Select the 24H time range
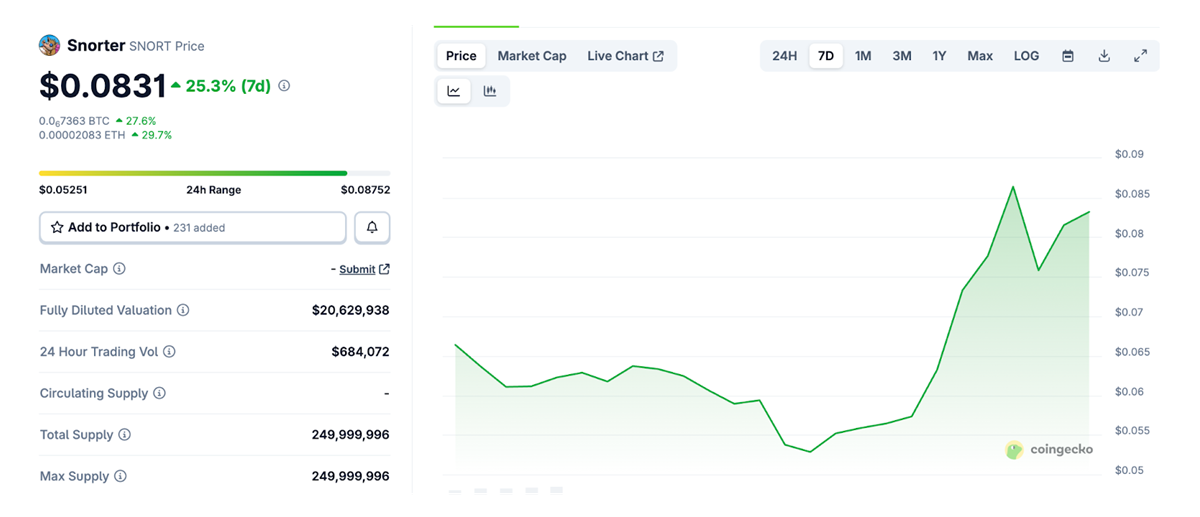Viewport: 1200px width, 517px height. click(785, 56)
